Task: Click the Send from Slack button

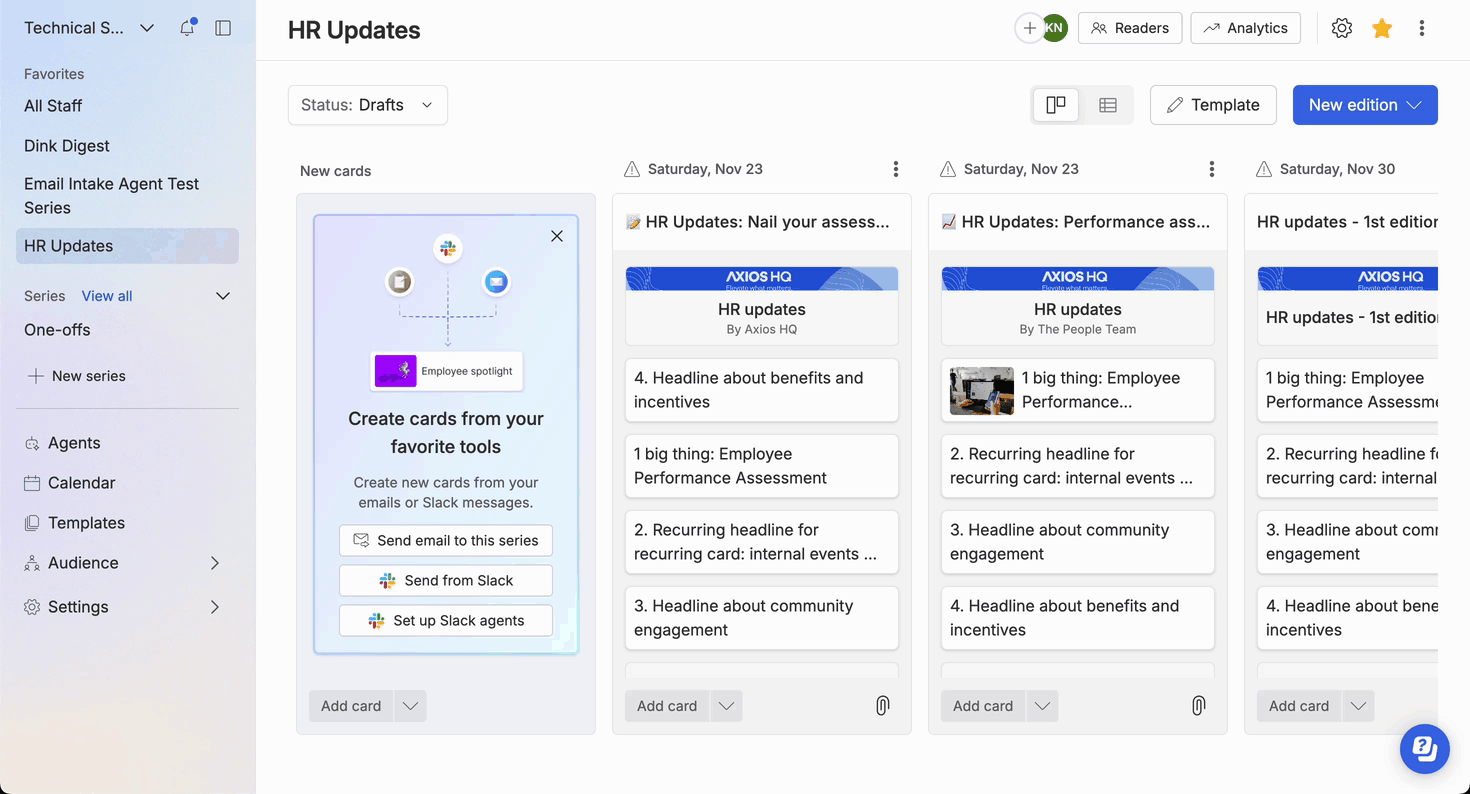Action: pos(446,580)
